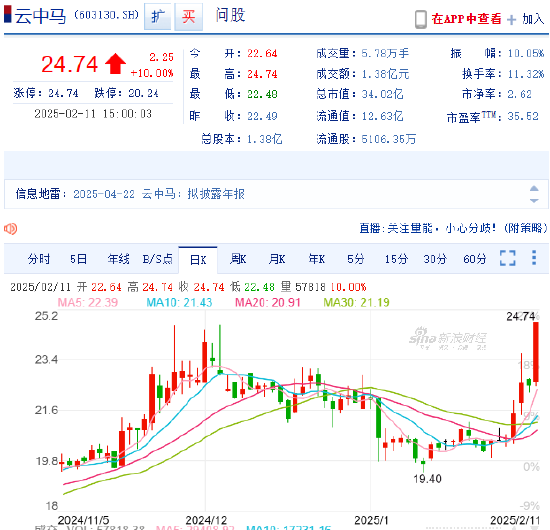Click the 成交额 1.38亿元 value
The width and height of the screenshot is (550, 530).
(385, 74)
